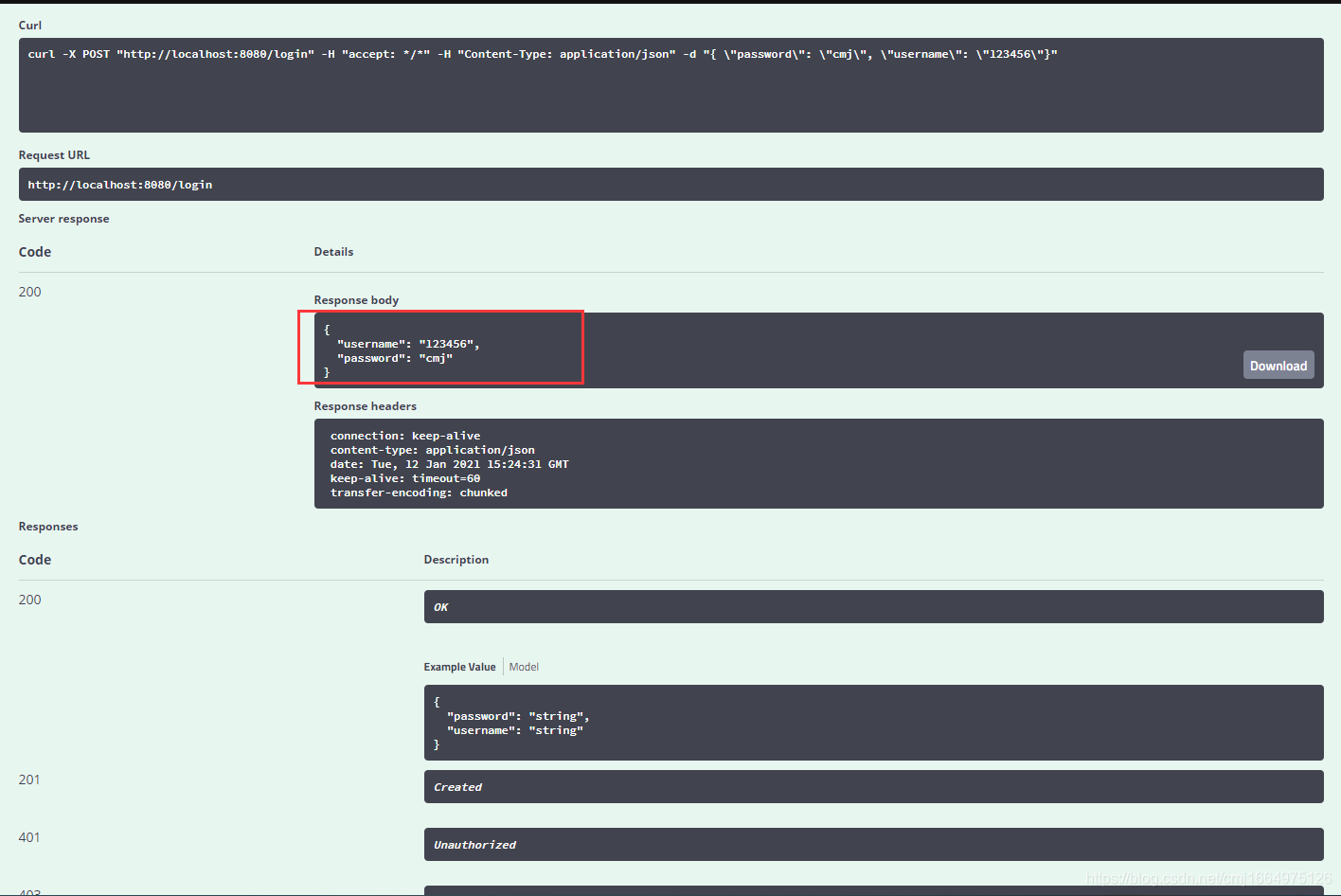Click example value "password": "string" line
Image resolution: width=1341 pixels, height=896 pixels.
click(x=518, y=716)
